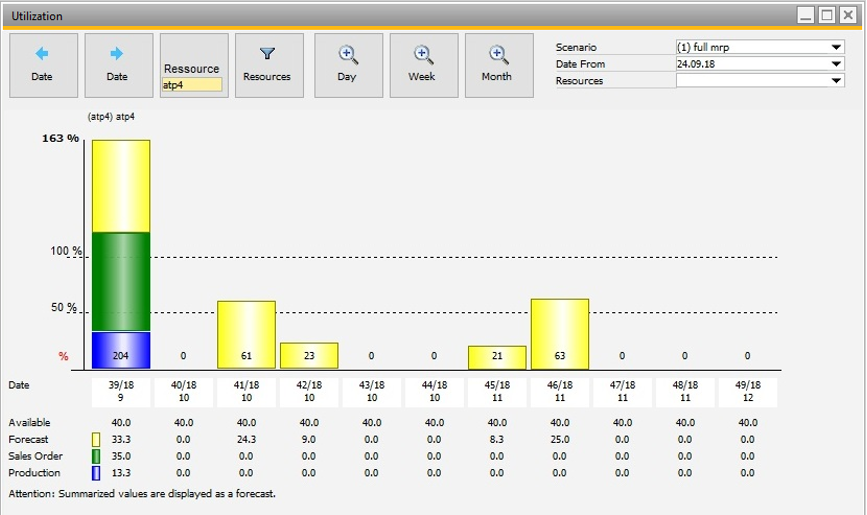Click the right arrow next Date button
Screen dimensions: 867x515
(118, 65)
